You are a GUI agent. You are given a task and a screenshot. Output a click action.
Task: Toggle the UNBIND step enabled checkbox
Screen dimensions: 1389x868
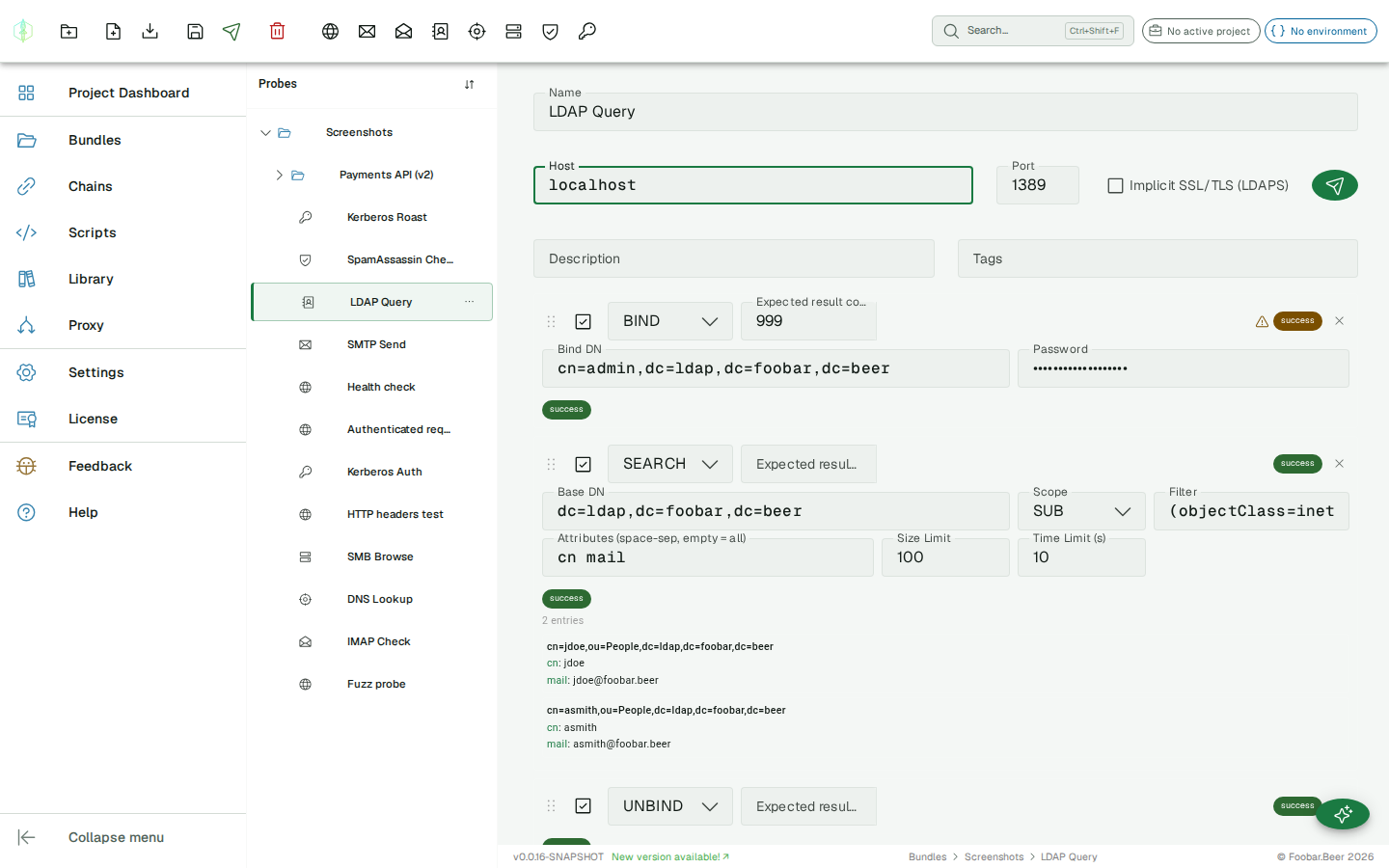pos(583,805)
